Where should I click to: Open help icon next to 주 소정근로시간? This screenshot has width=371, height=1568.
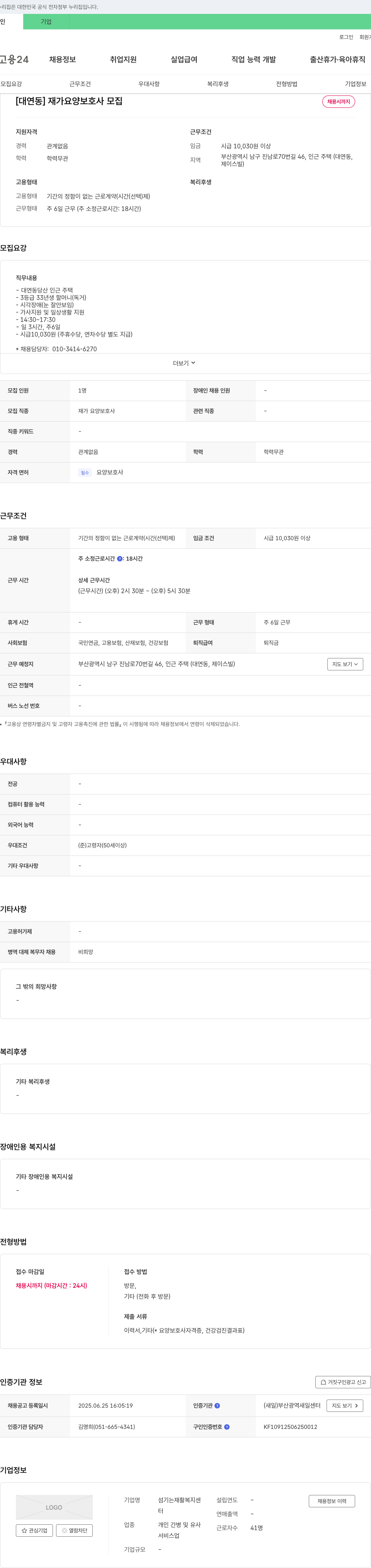tap(119, 558)
